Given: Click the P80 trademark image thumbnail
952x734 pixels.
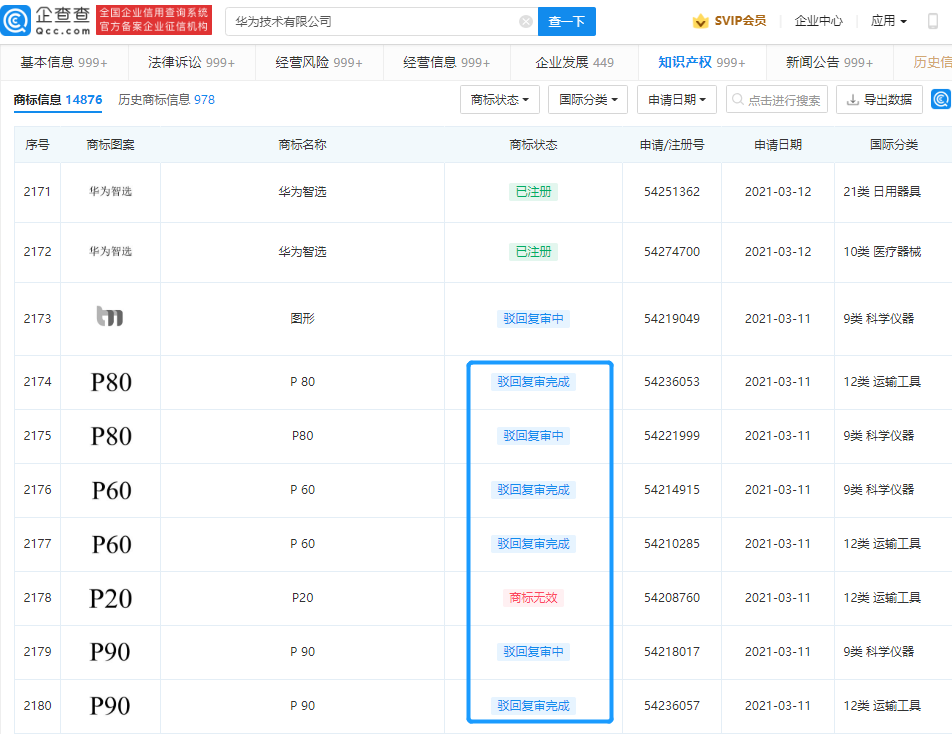Looking at the screenshot, I should tap(110, 382).
